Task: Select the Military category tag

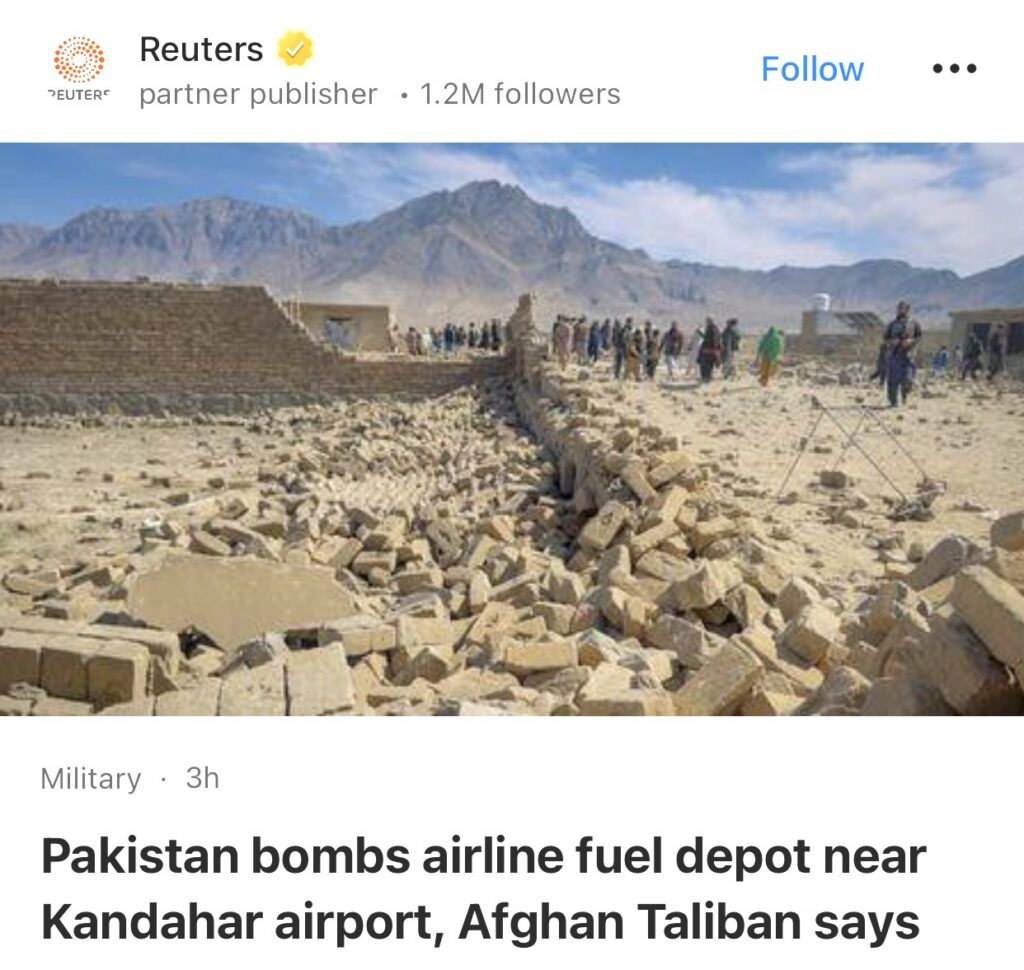Action: click(x=91, y=779)
